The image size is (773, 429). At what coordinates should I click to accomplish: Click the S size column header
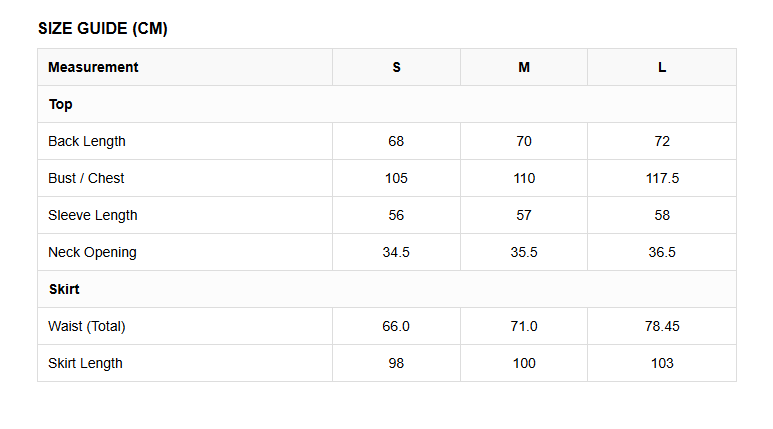396,67
